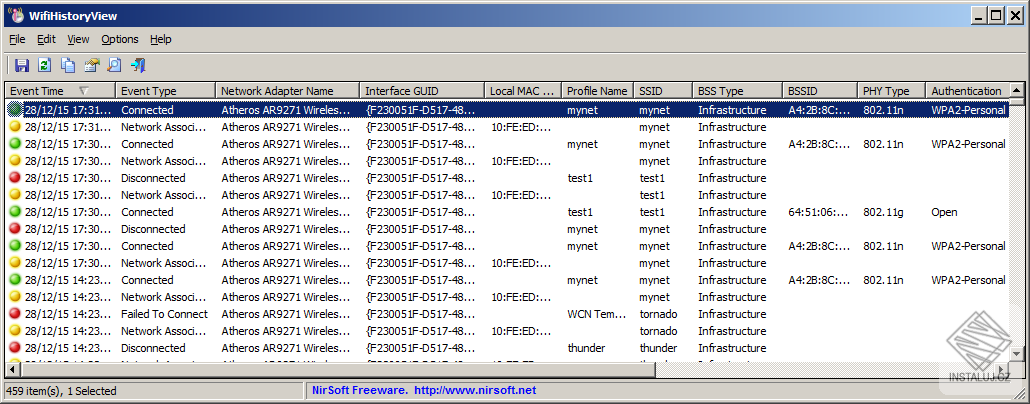The image size is (1030, 404).
Task: Click the Exit door icon
Action: [138, 65]
